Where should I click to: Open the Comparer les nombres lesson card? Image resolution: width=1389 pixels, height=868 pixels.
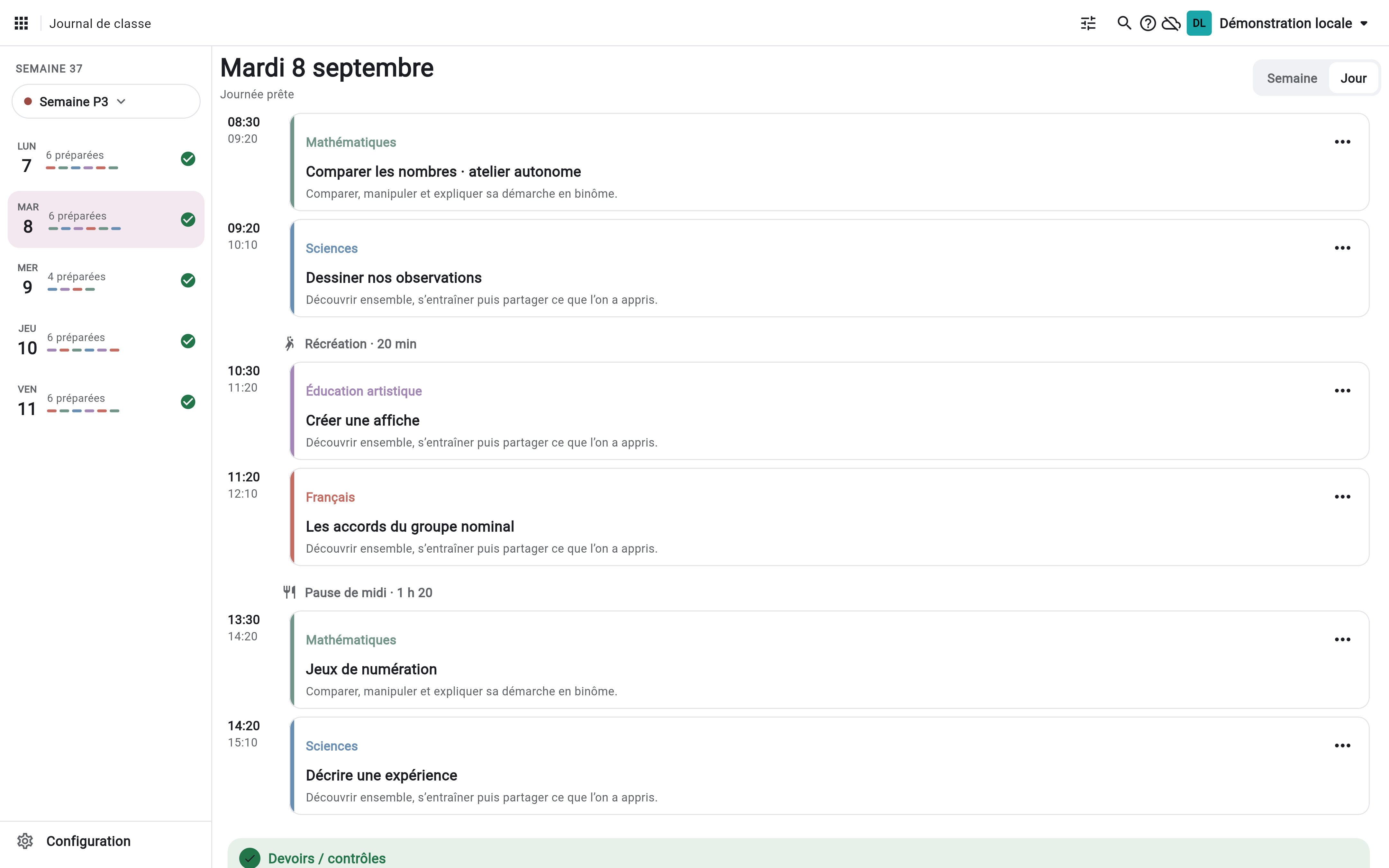[830, 162]
